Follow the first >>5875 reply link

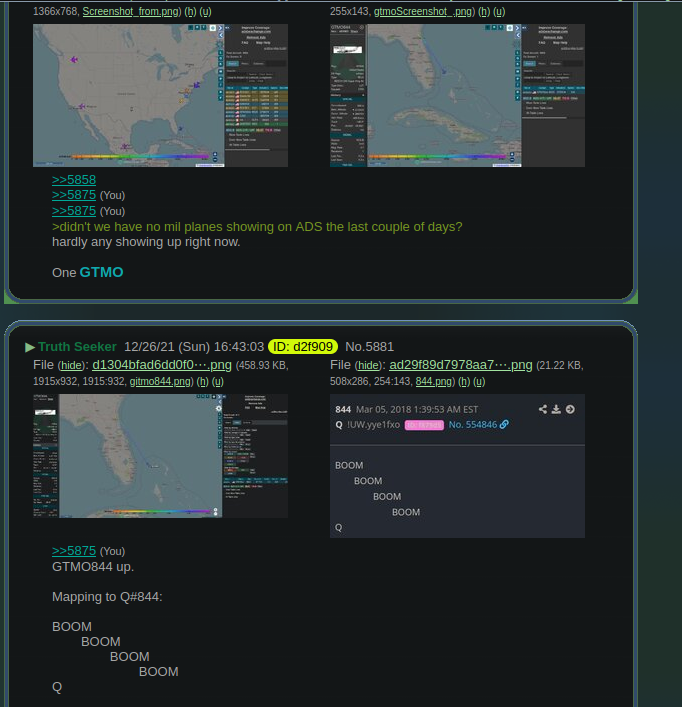(x=74, y=195)
